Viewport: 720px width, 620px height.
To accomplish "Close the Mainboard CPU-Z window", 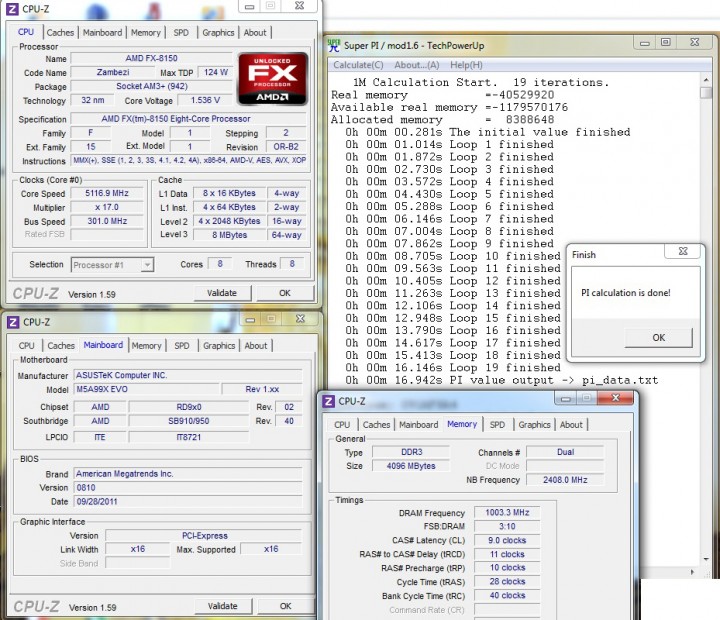I will coord(300,319).
